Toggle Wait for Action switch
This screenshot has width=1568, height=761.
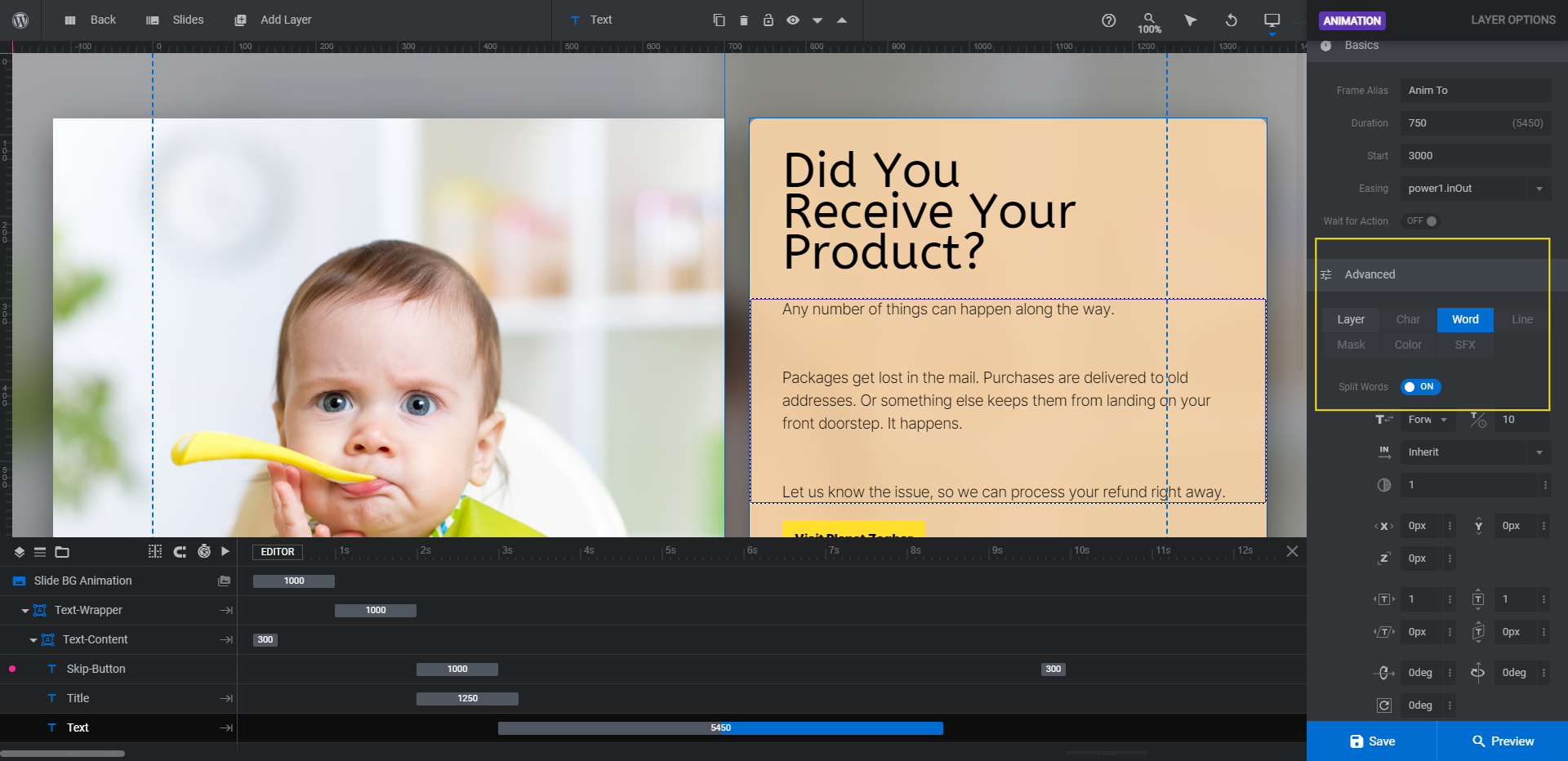pyautogui.click(x=1422, y=221)
